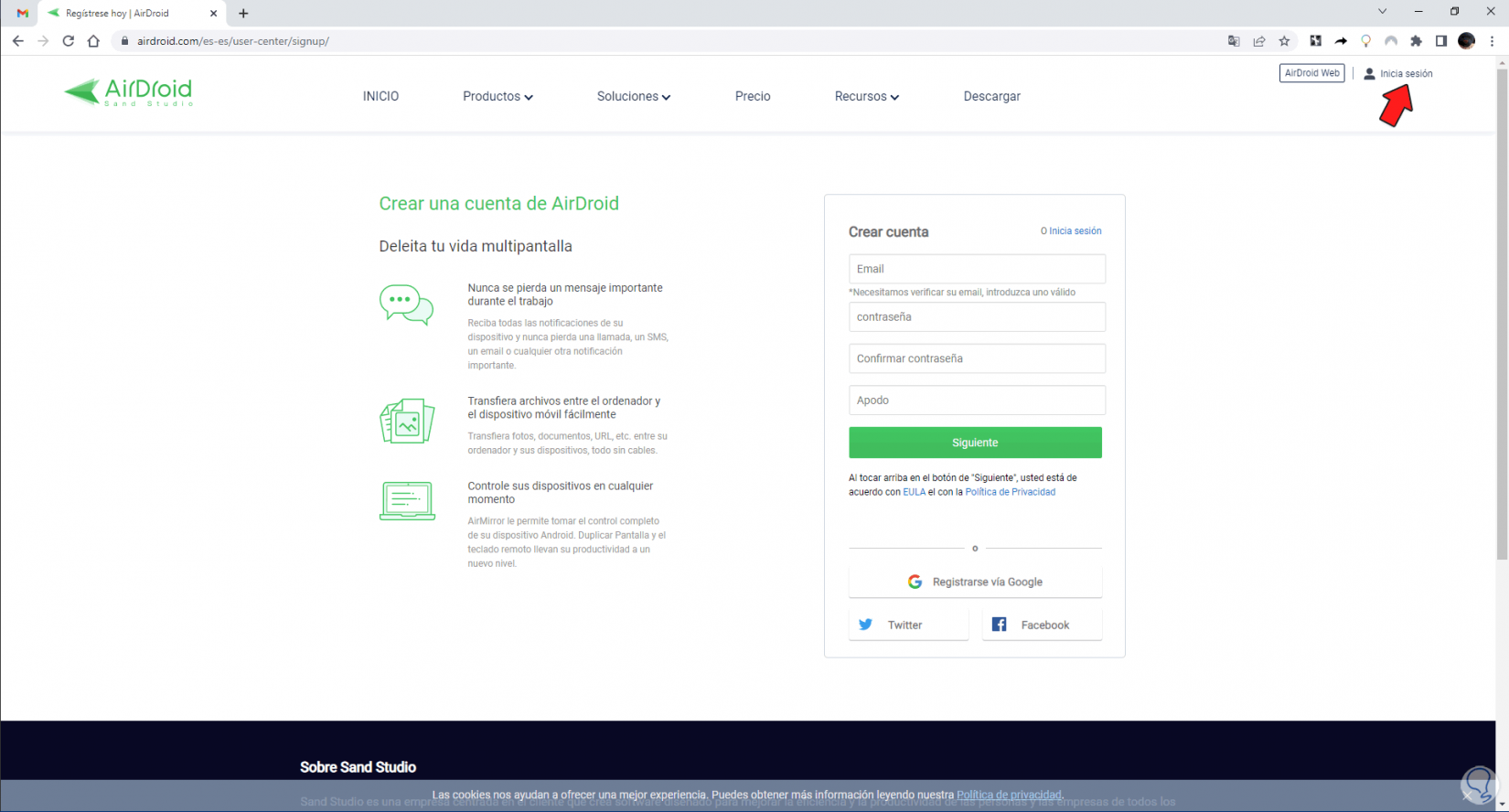1509x812 pixels.
Task: Open the Gmail pinned tab
Action: [23, 14]
